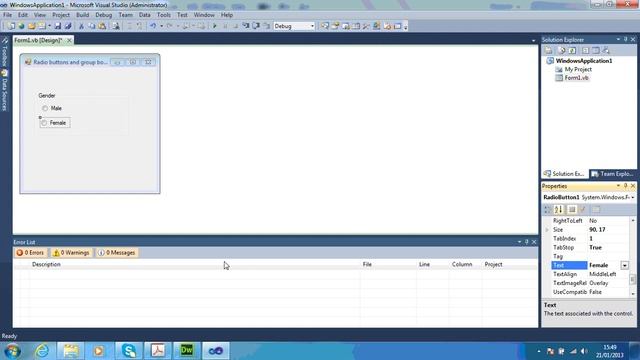Click the Open File folder icon in toolbar

click(31, 26)
